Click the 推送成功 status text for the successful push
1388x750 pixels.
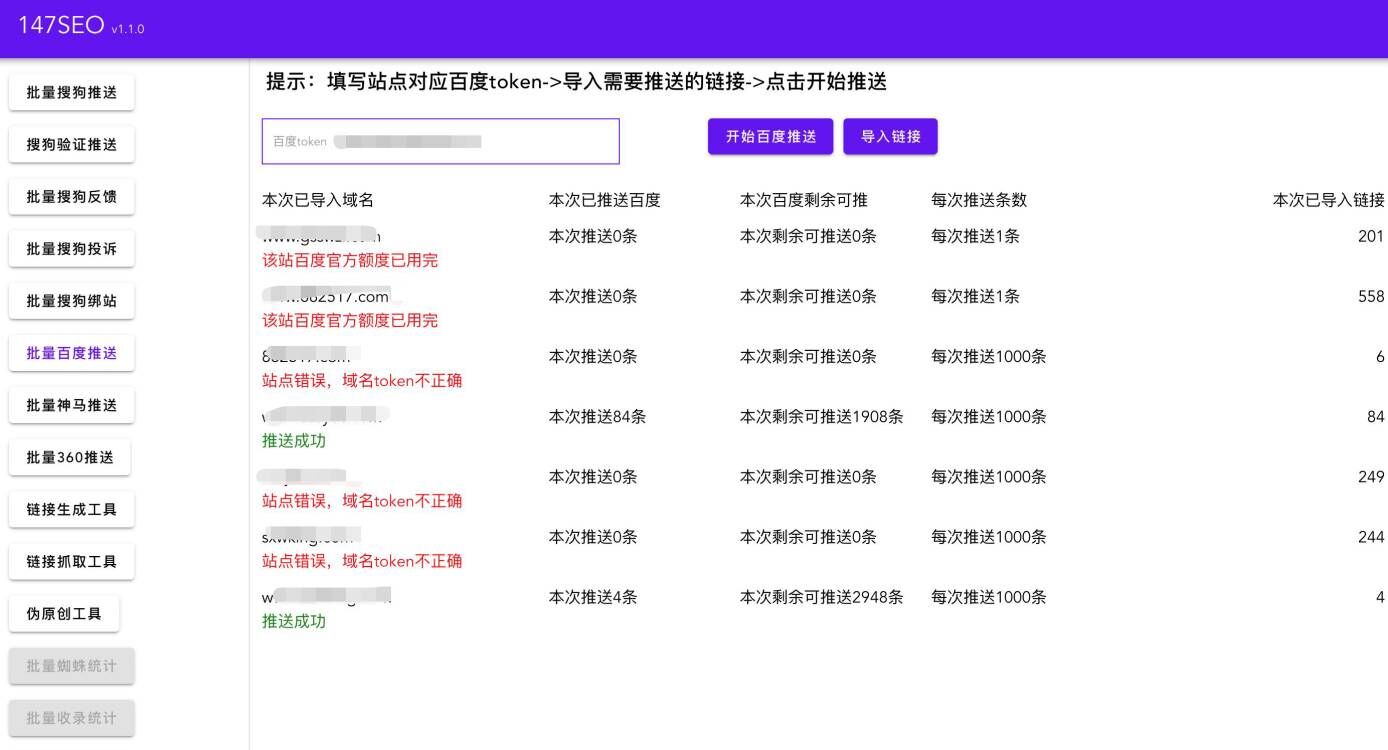click(295, 440)
